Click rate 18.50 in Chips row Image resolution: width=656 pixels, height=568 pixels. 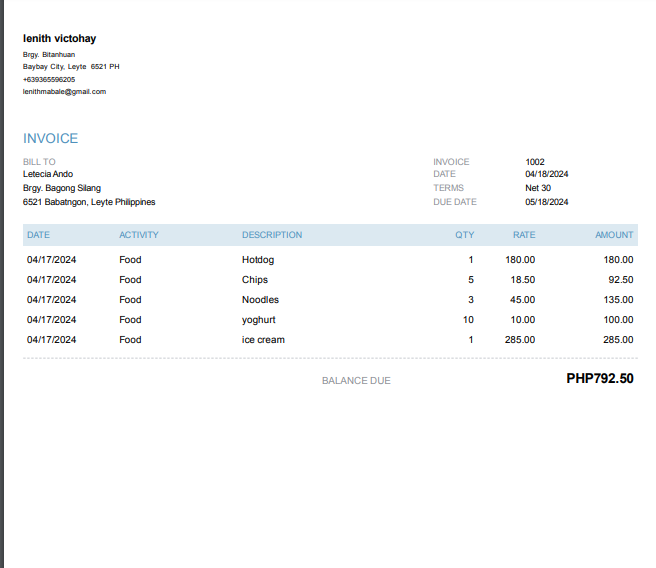[x=523, y=280]
